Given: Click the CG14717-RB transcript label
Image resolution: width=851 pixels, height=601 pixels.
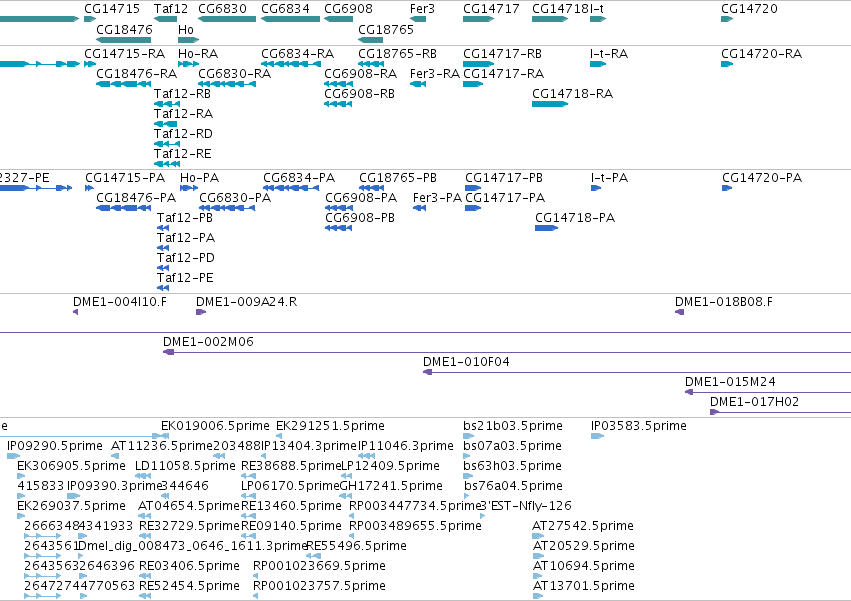Looking at the screenshot, I should click(x=502, y=54).
